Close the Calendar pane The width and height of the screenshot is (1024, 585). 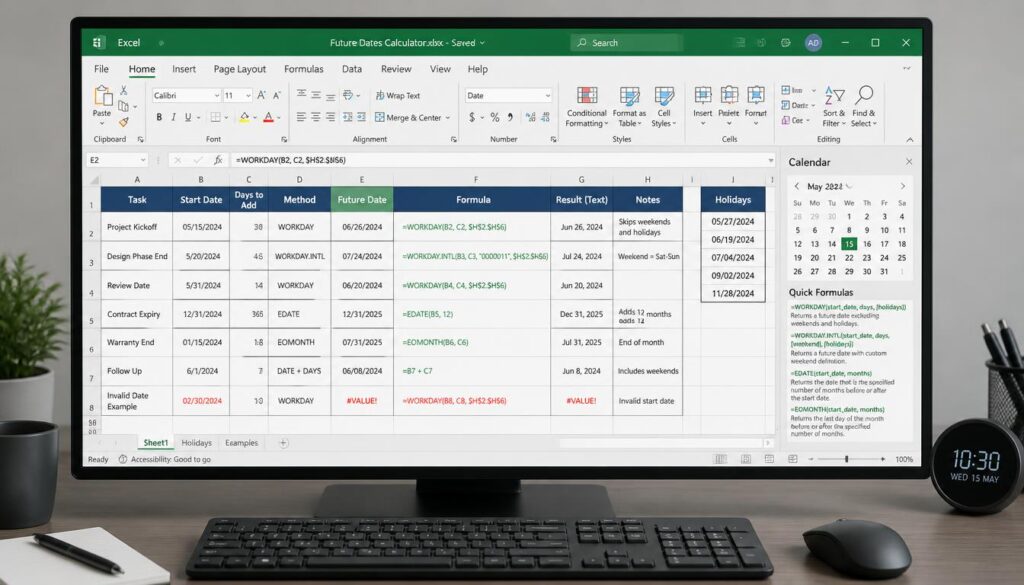908,162
